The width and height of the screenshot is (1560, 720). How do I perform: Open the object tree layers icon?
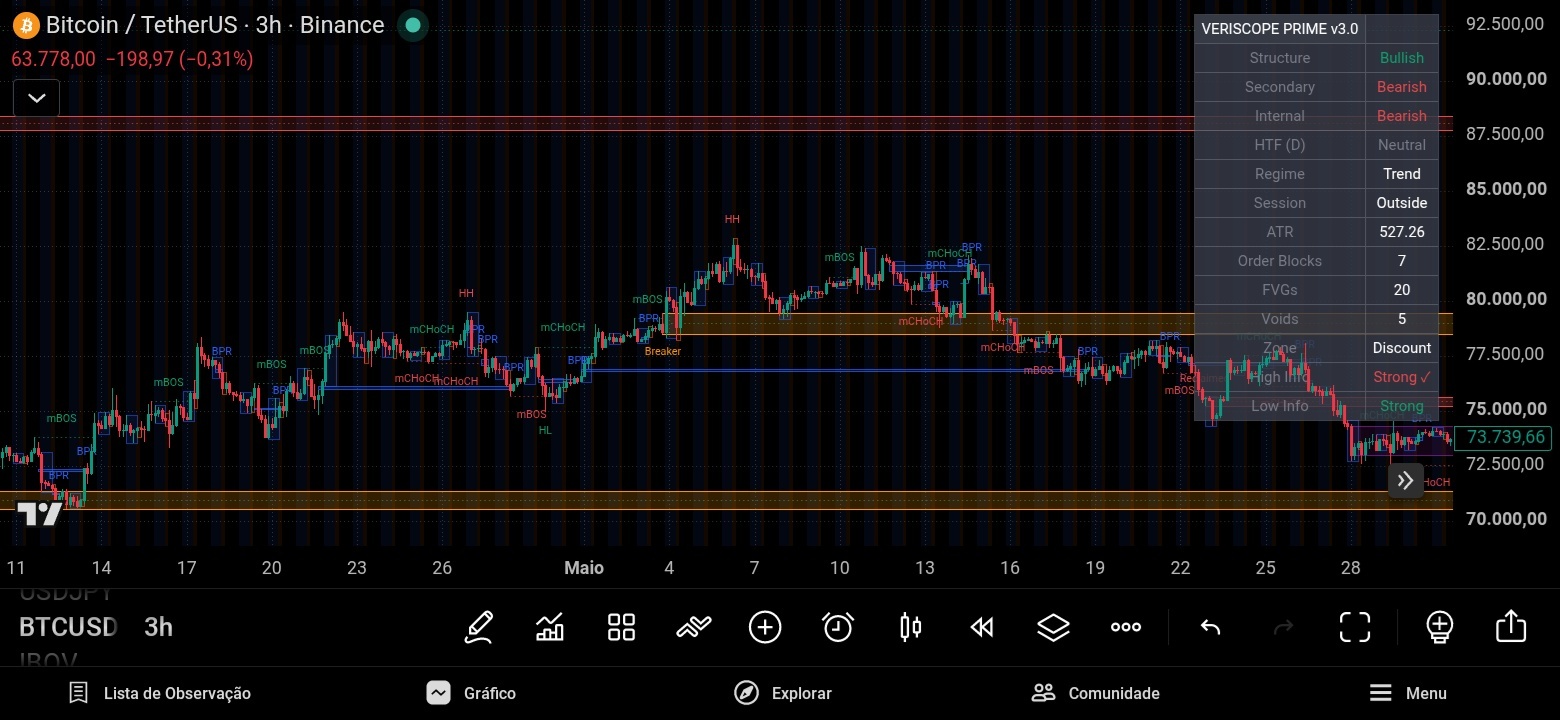[1054, 627]
